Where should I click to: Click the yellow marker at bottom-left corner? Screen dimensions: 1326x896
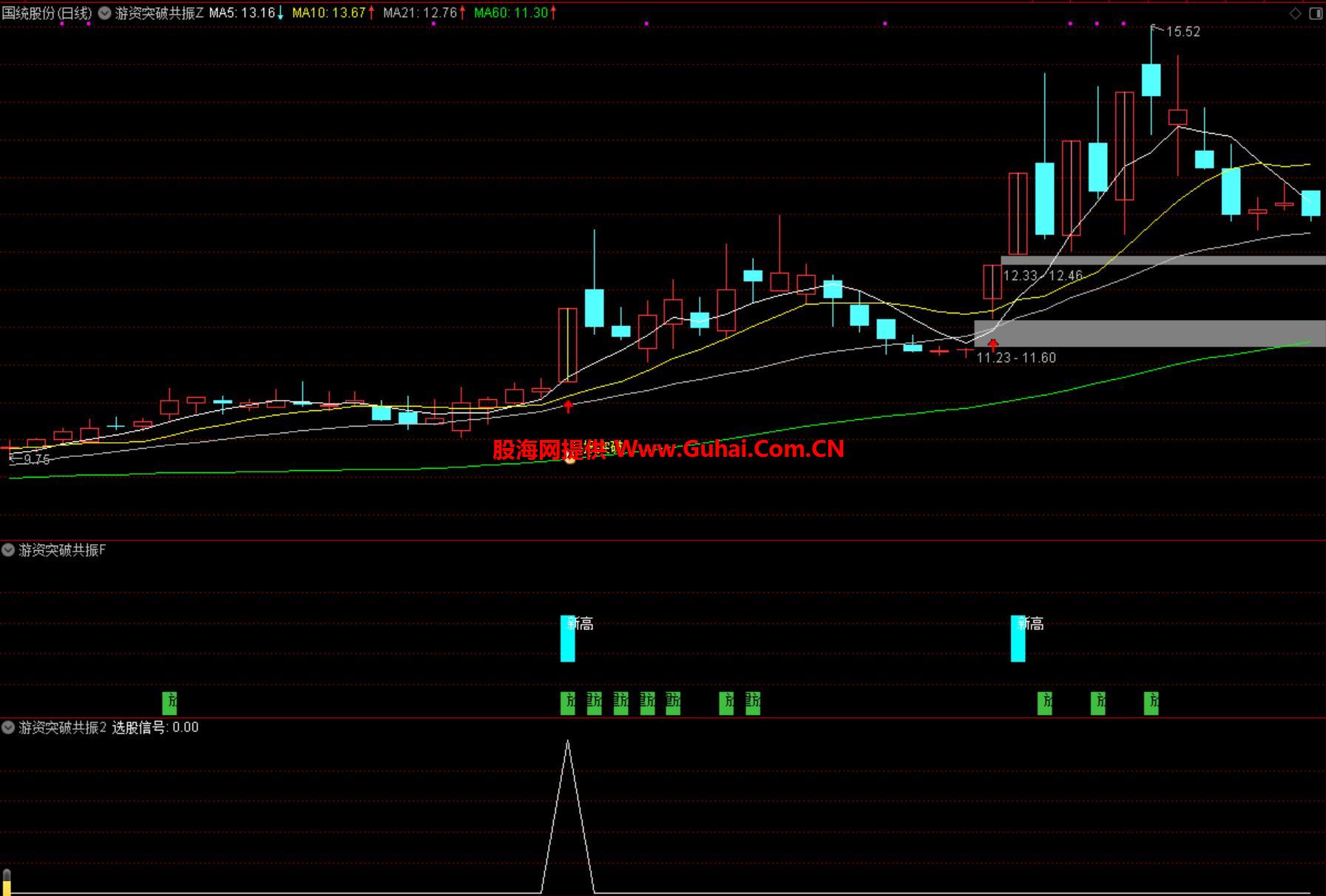click(x=7, y=882)
